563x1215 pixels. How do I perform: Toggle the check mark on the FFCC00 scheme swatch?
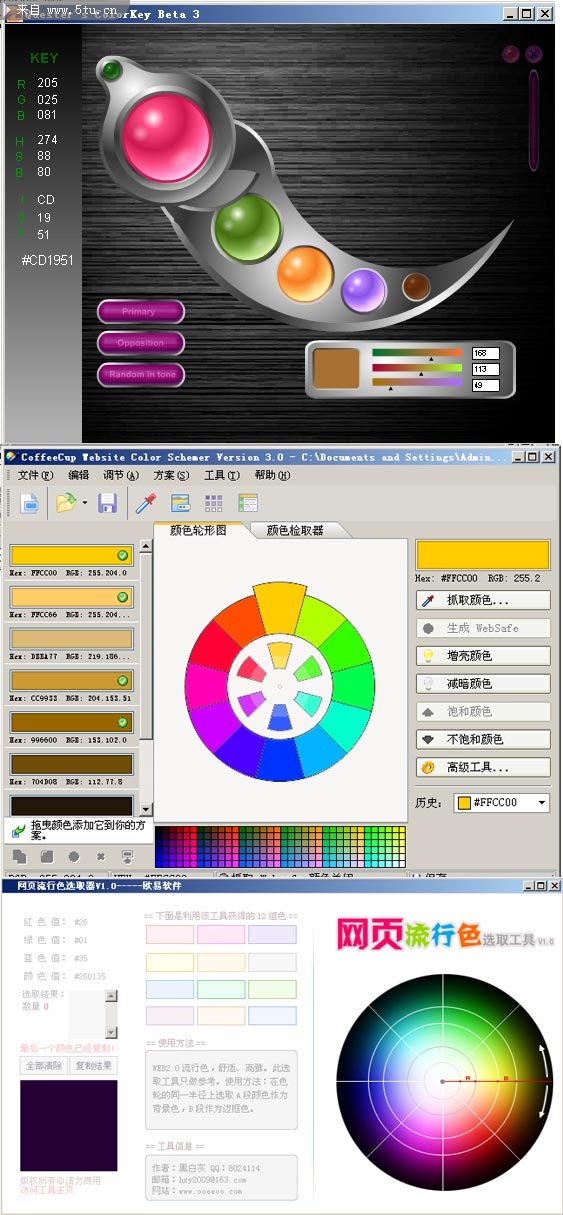tap(122, 555)
